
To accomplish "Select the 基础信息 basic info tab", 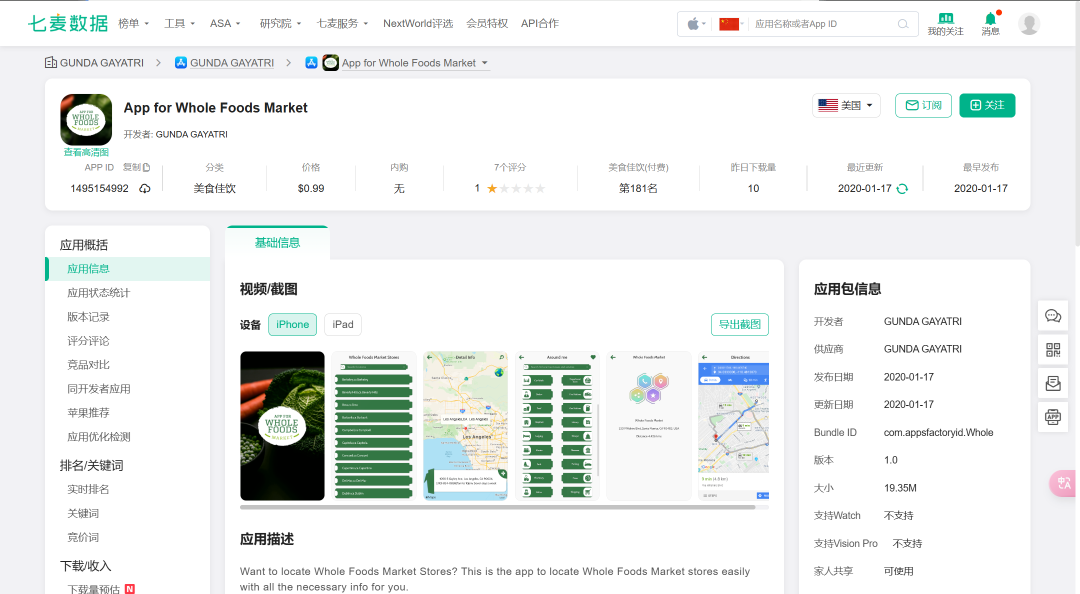I will pos(278,243).
